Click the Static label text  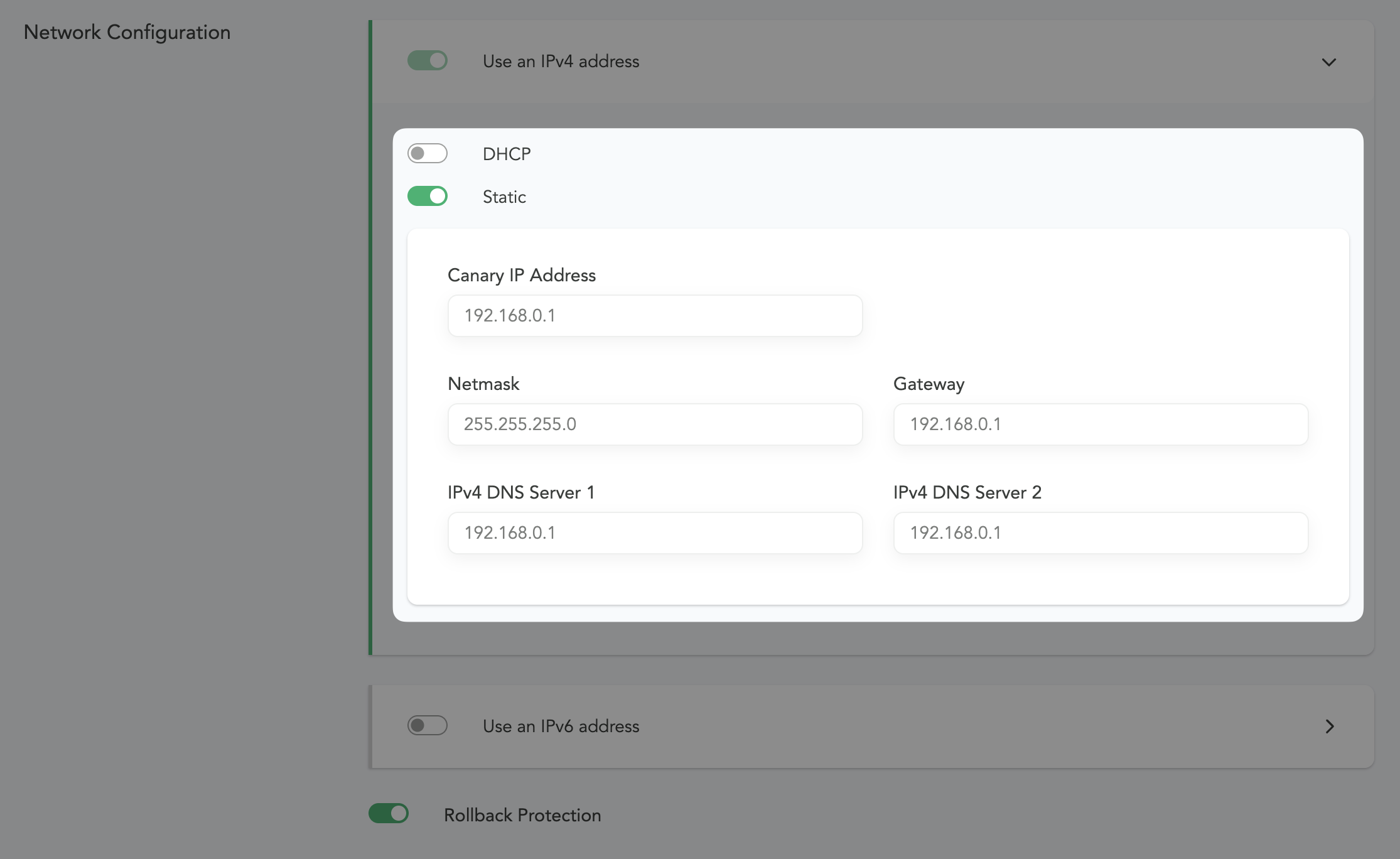(504, 197)
